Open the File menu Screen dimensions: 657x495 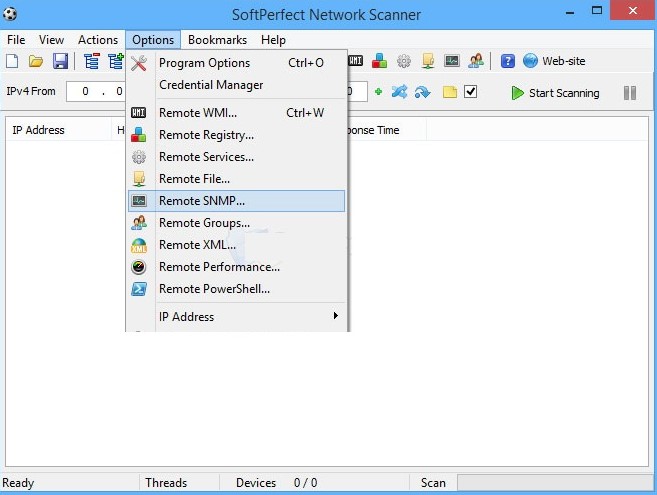point(16,40)
